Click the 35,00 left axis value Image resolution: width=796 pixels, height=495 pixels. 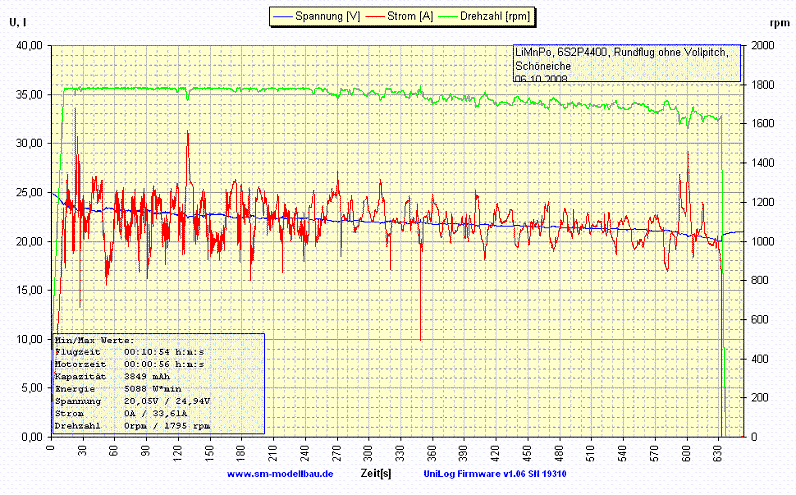pos(29,94)
